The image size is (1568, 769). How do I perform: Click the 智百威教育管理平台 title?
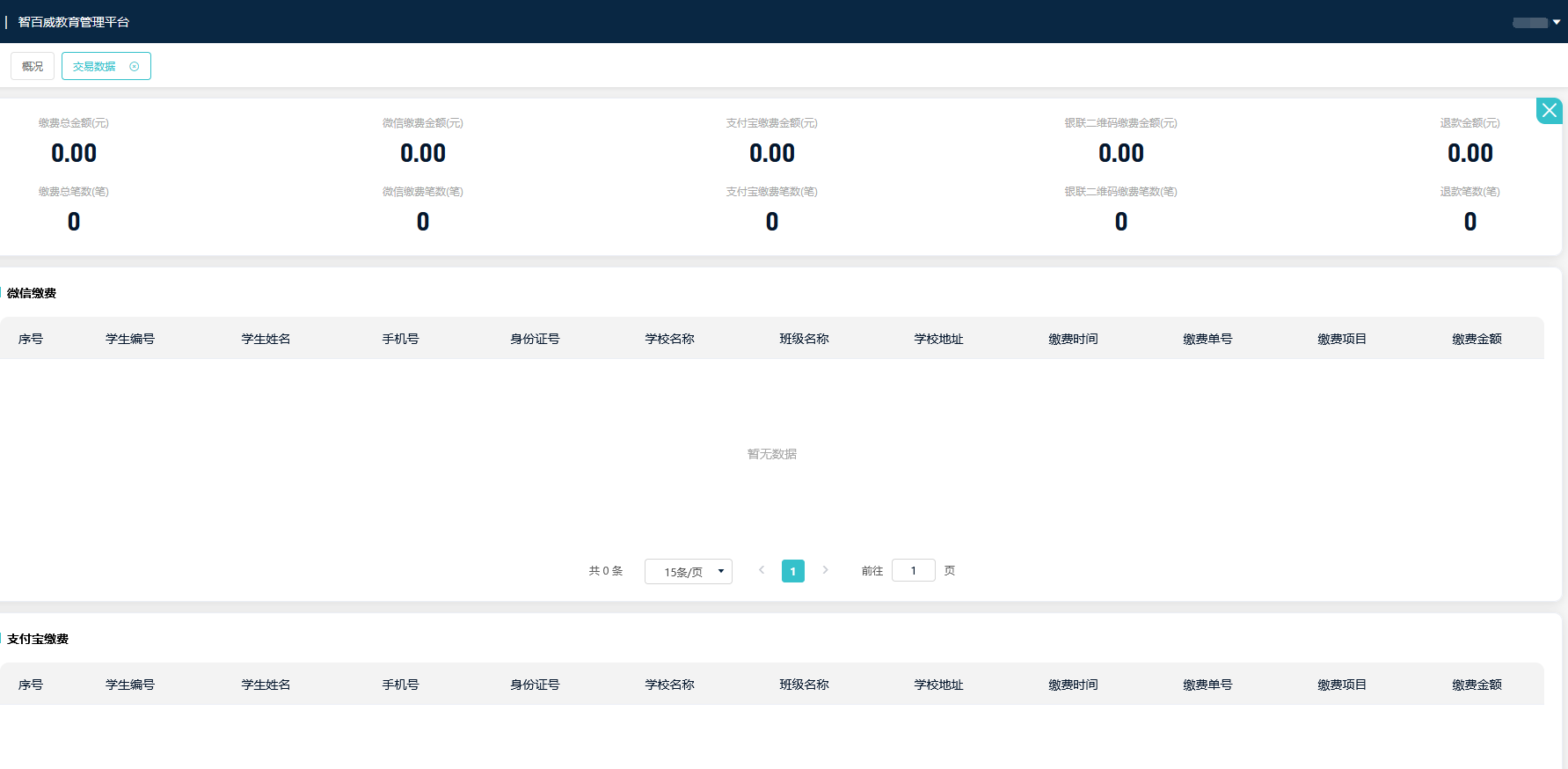click(74, 22)
